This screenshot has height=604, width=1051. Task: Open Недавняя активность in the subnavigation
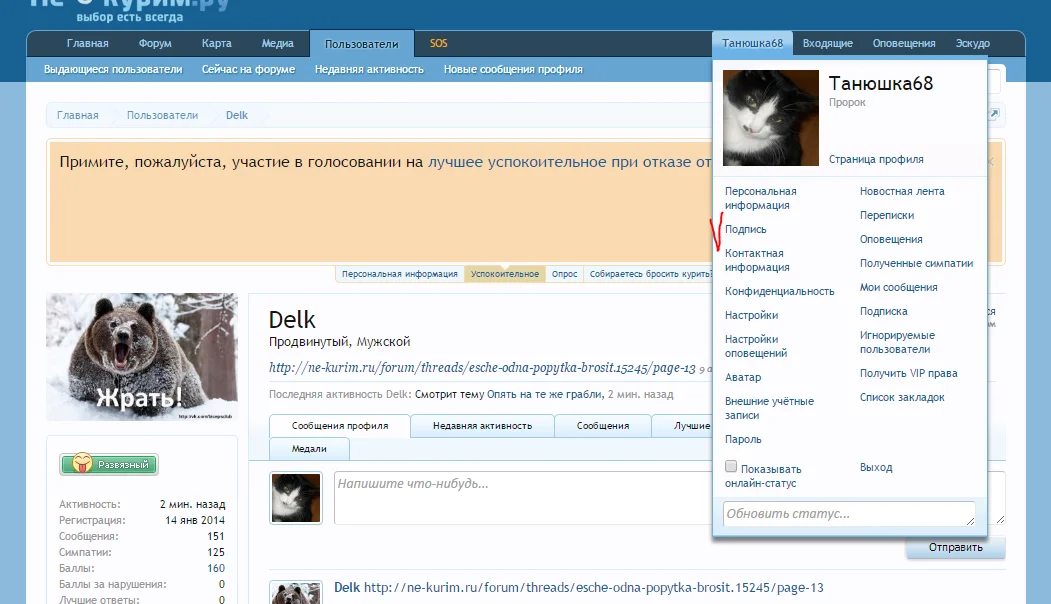pyautogui.click(x=369, y=70)
